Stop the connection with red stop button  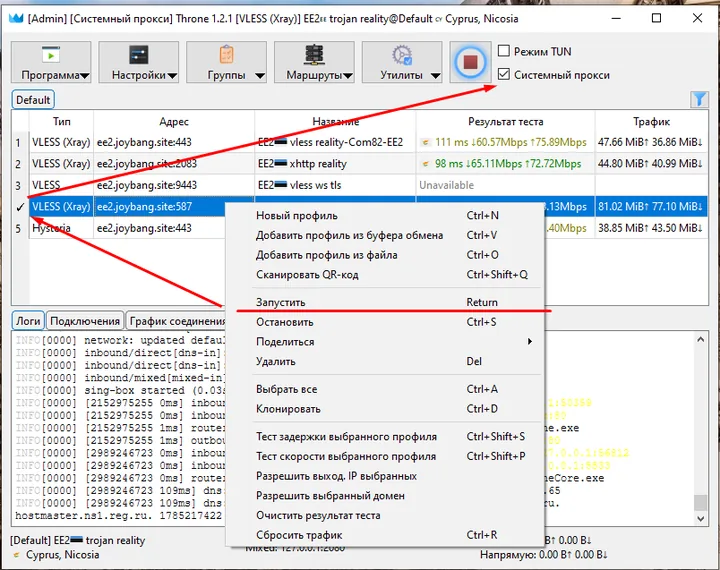(470, 62)
